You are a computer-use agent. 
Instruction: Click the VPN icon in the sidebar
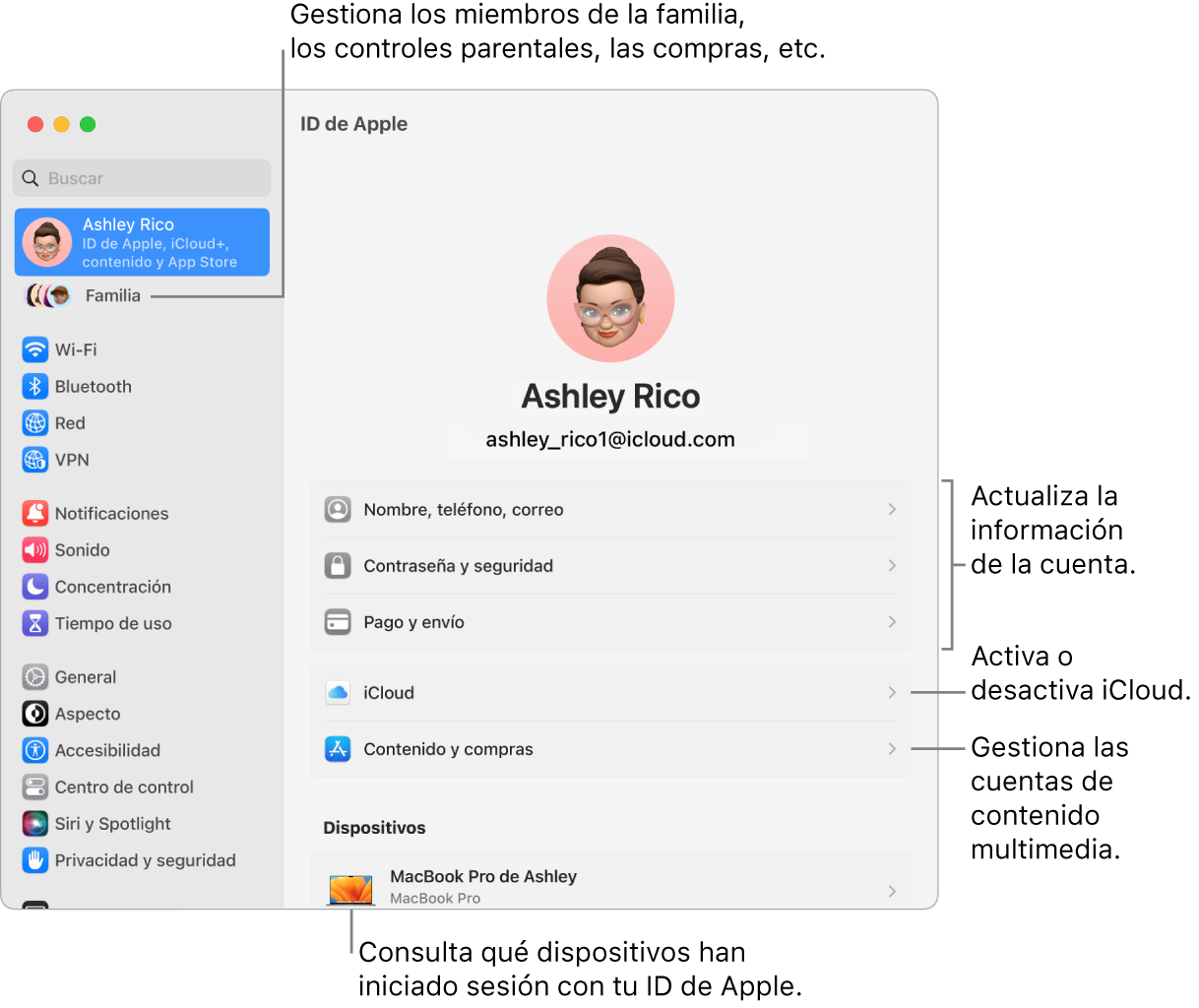pos(35,460)
